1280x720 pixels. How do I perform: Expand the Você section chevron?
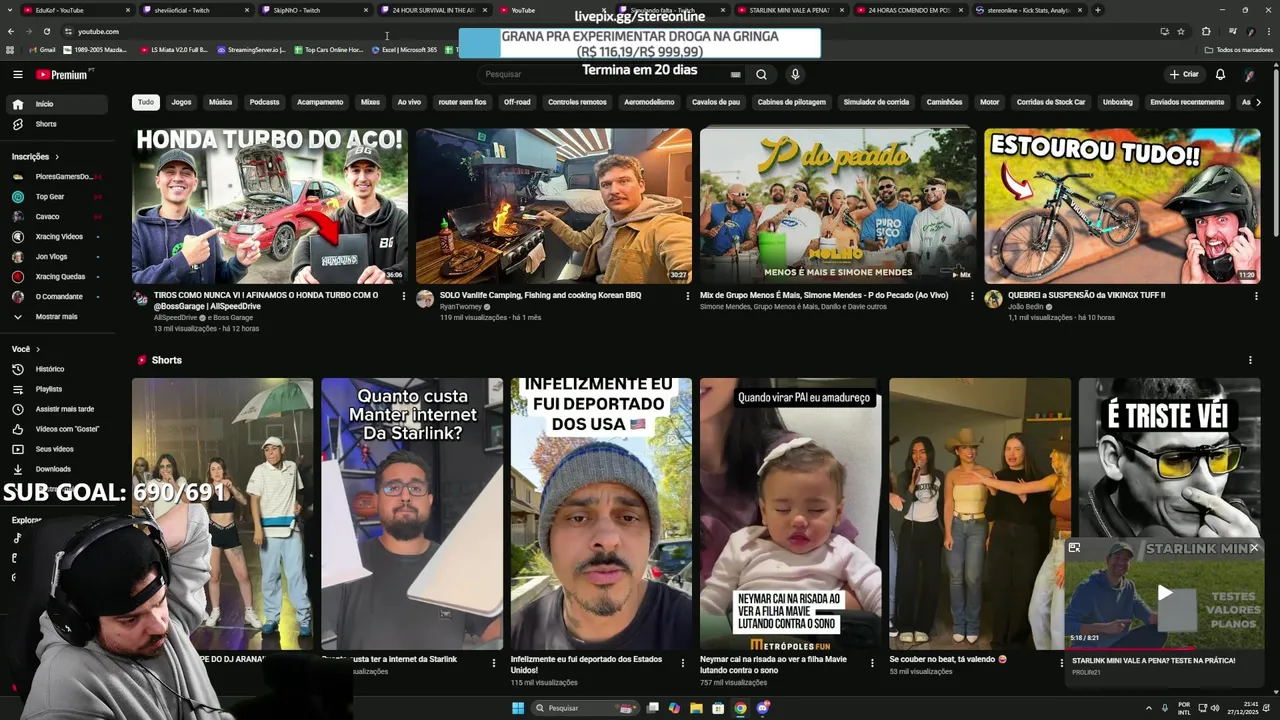pyautogui.click(x=38, y=349)
